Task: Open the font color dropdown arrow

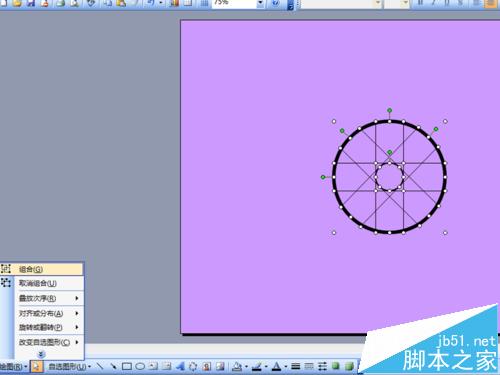Action: 286,367
